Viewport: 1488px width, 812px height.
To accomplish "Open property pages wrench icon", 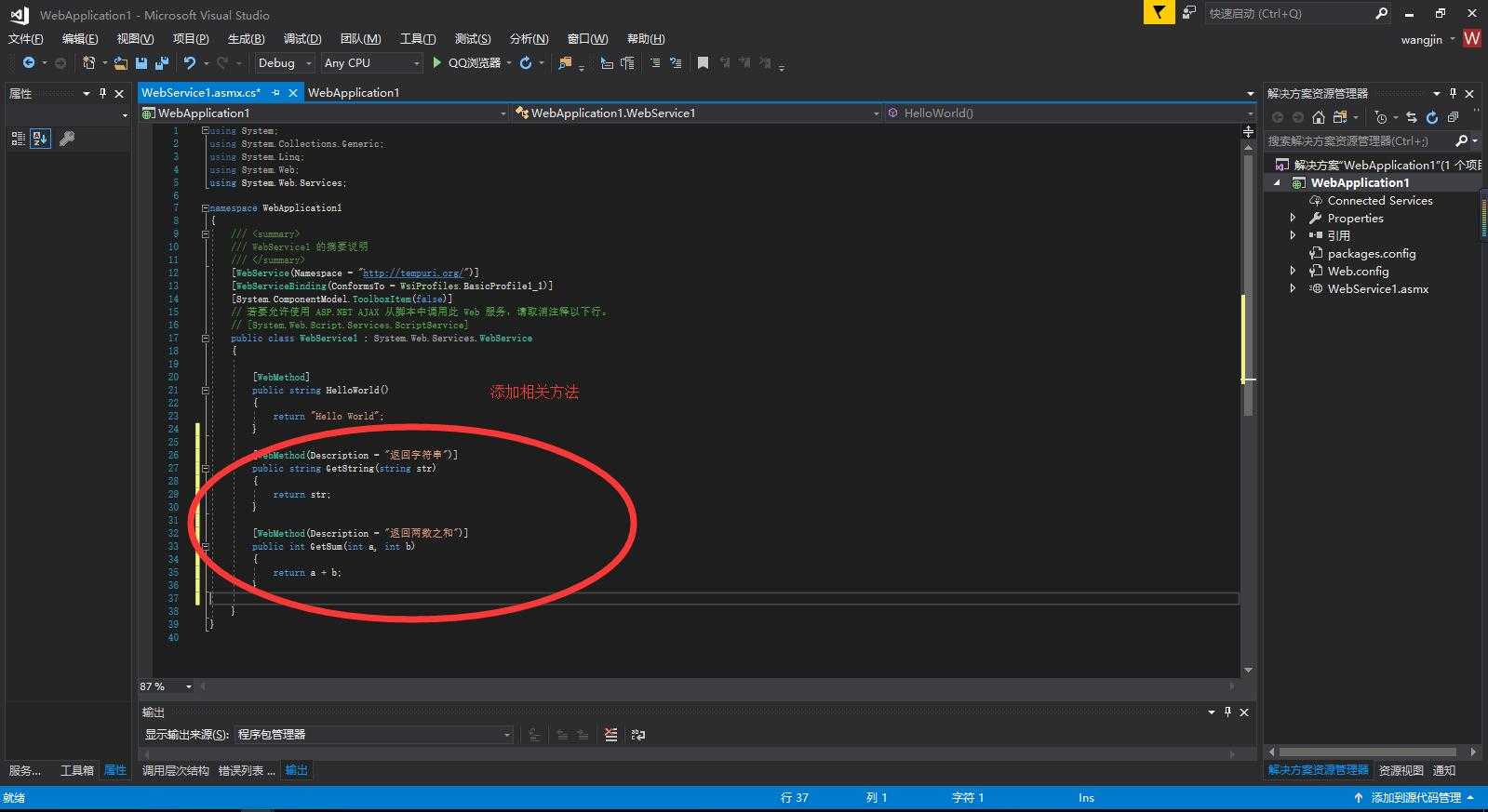I will coord(67,139).
